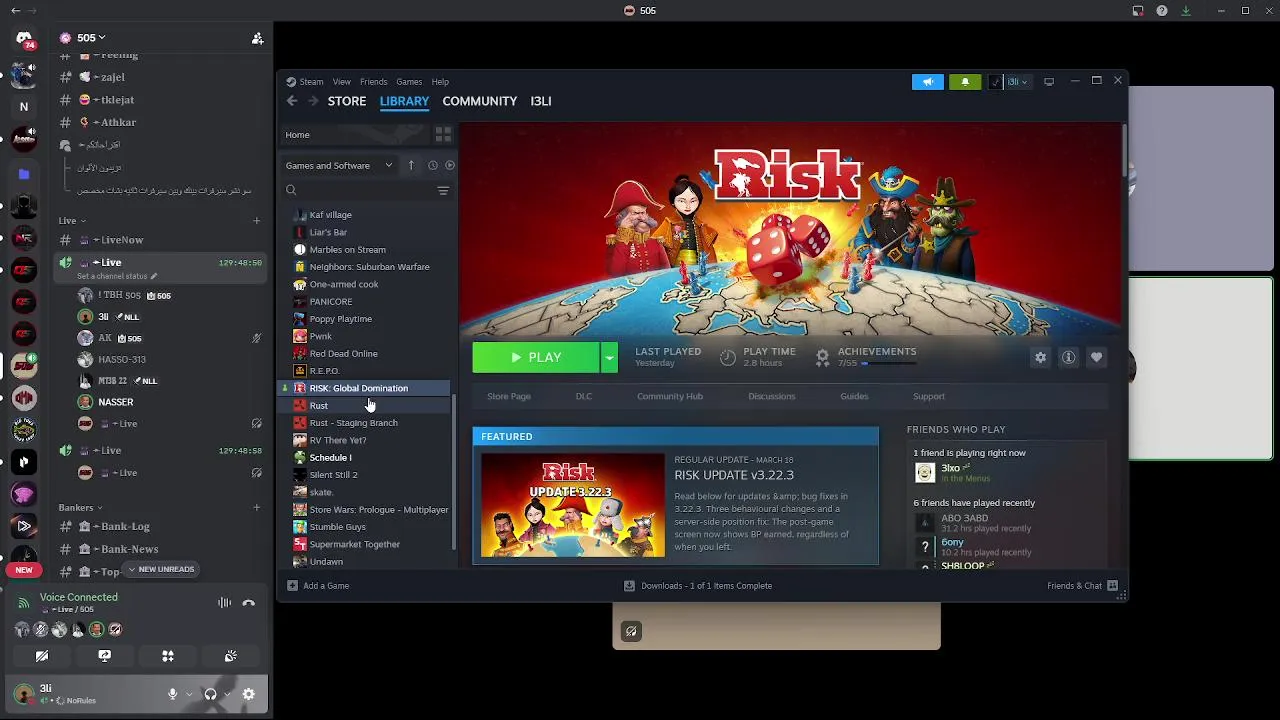
Task: Click the Steam library search field
Action: point(358,190)
